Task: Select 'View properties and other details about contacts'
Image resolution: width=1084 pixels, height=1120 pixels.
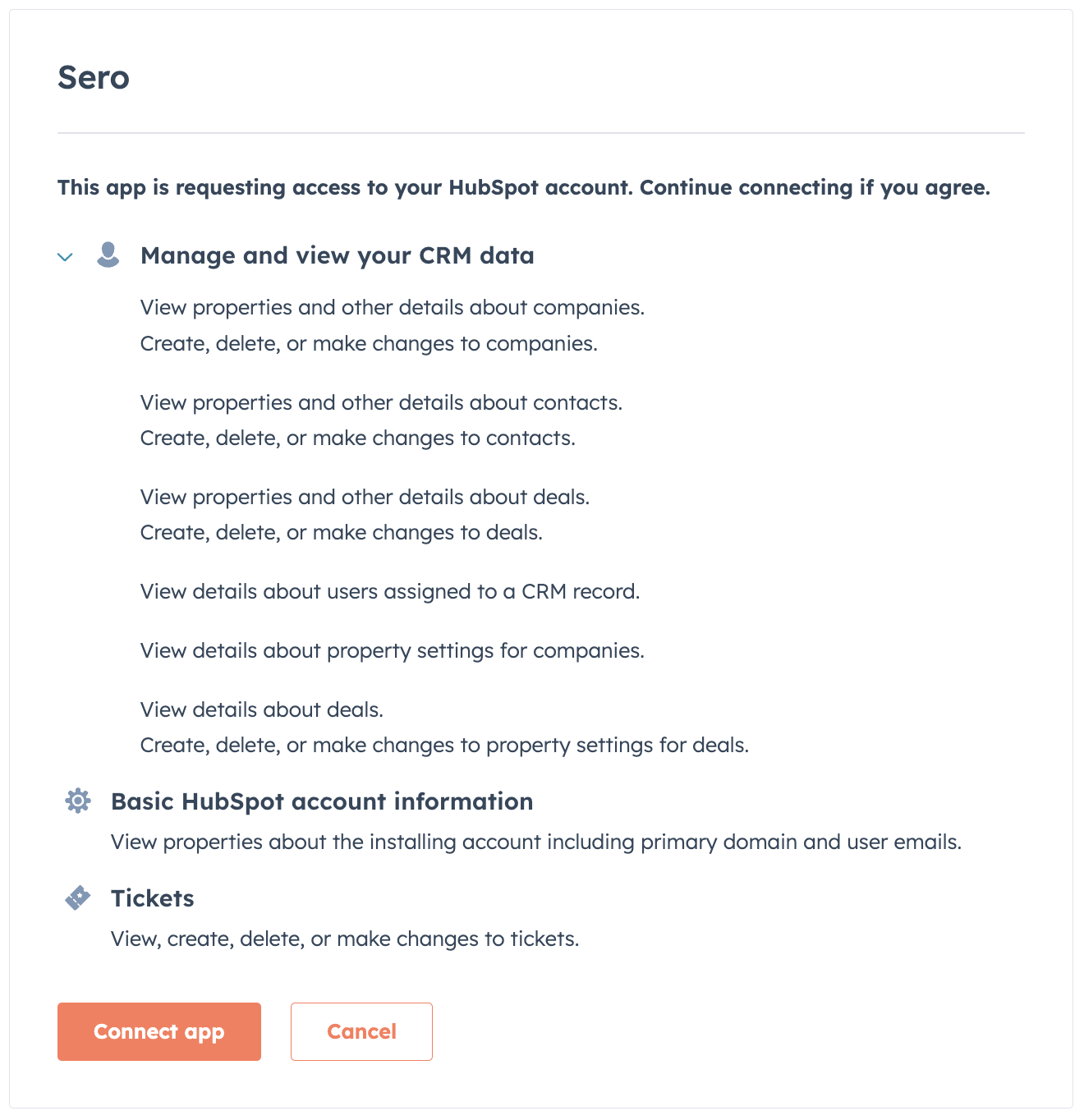Action: click(x=381, y=403)
